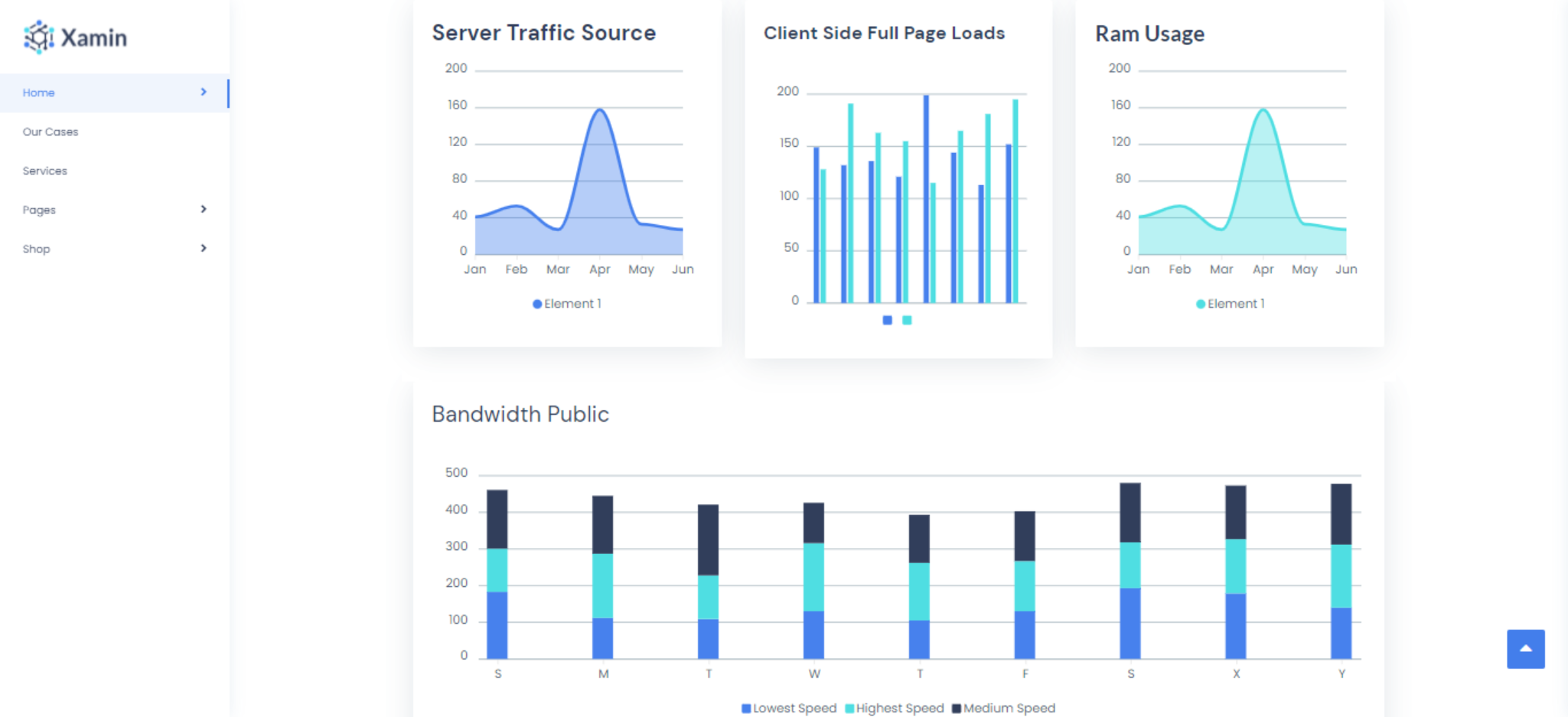1568x717 pixels.
Task: Click the Y stacked bar in Bandwidth Public
Action: 1341,571
